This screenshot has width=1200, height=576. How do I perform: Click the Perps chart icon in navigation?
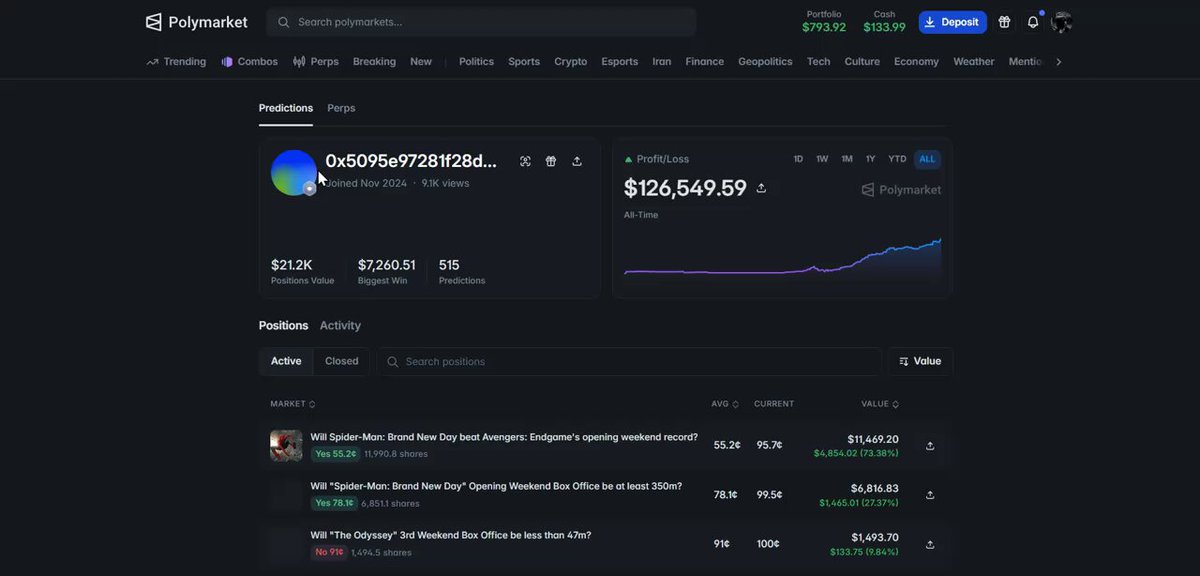pos(299,62)
